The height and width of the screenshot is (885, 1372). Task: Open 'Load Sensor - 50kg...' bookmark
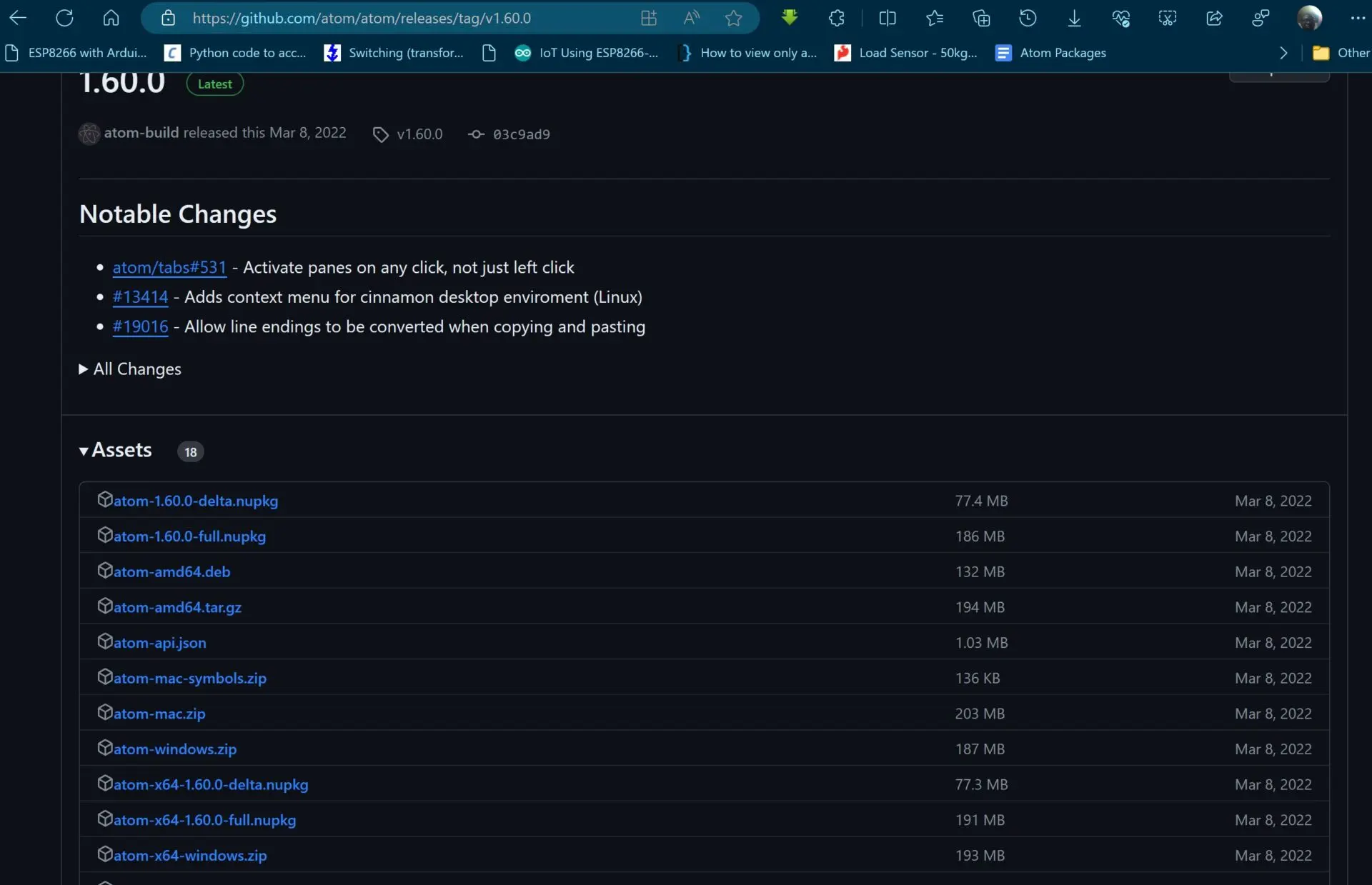[x=906, y=53]
